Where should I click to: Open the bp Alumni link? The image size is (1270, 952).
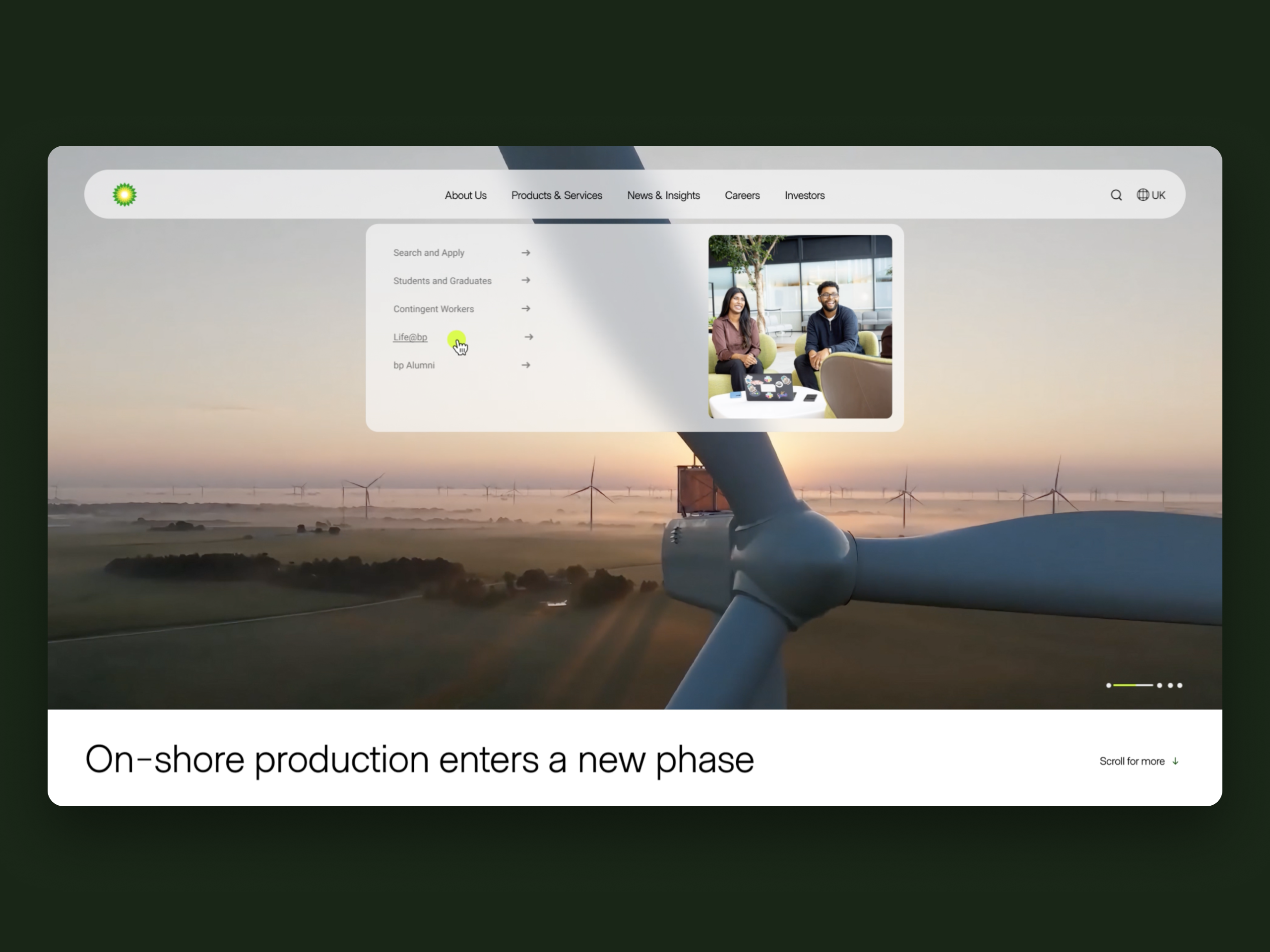[413, 365]
